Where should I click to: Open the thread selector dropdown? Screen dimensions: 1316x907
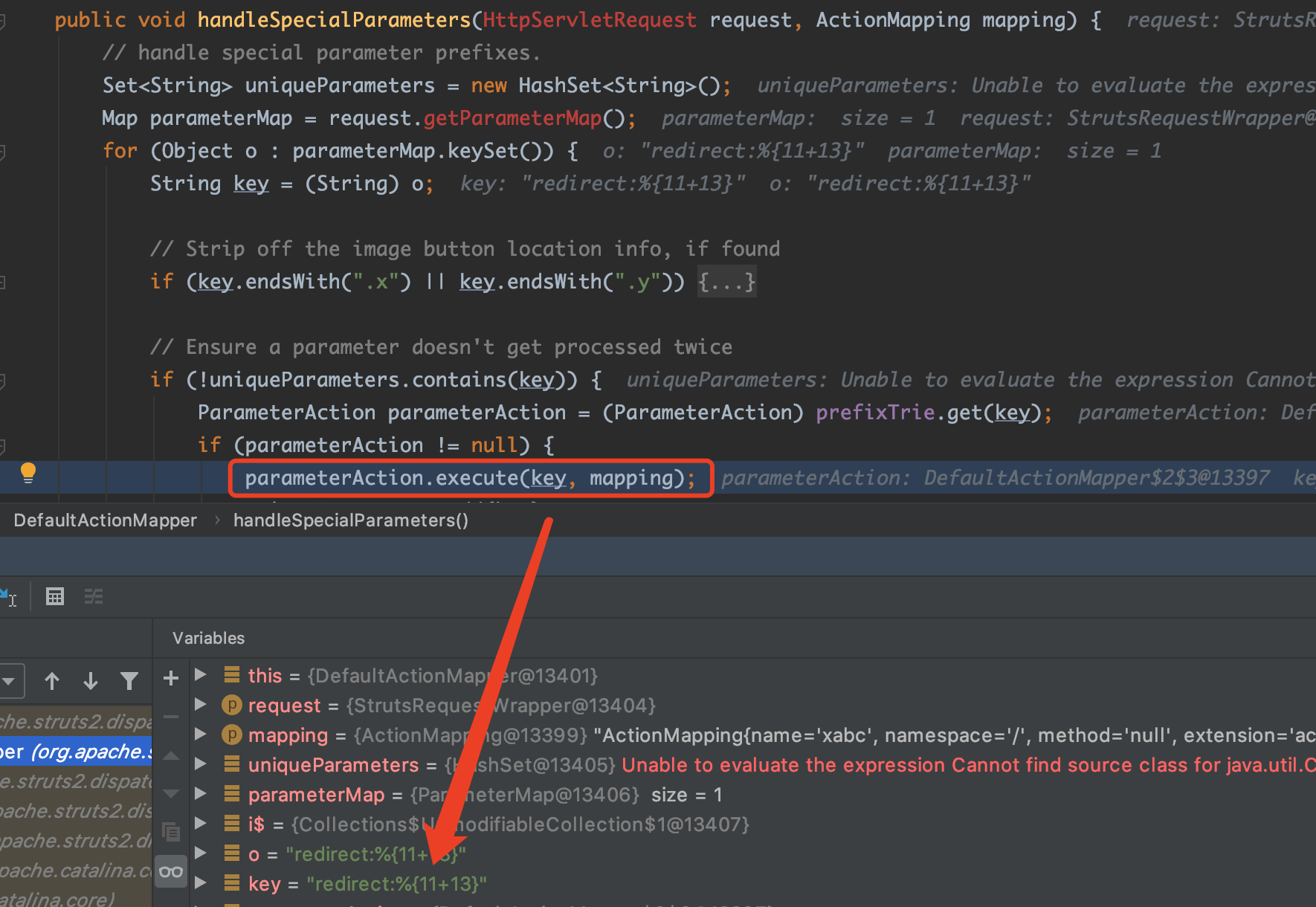[x=10, y=681]
